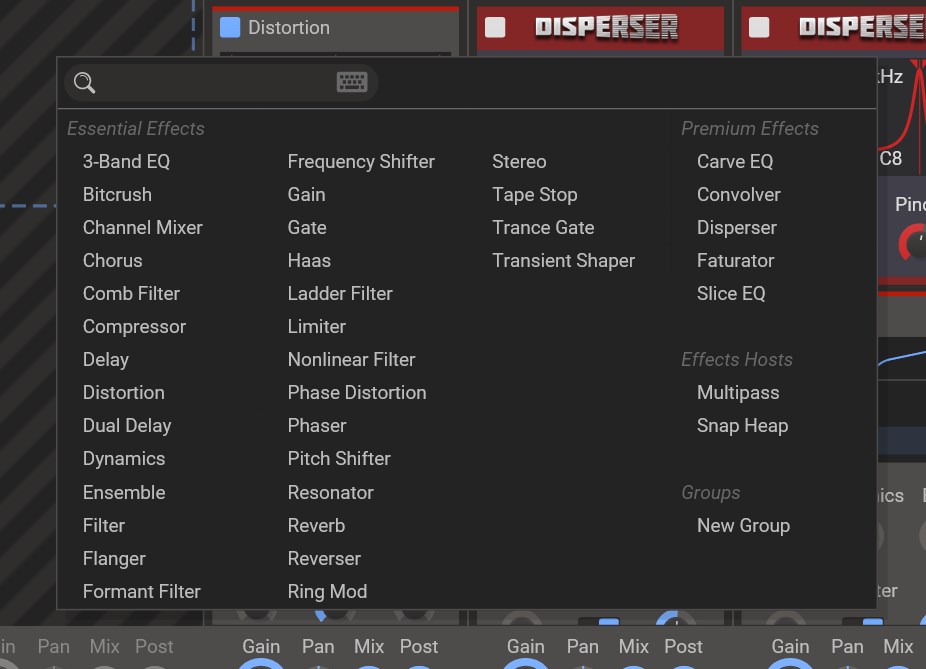Click the keyboard icon in search bar
This screenshot has width=926, height=669.
click(x=352, y=83)
